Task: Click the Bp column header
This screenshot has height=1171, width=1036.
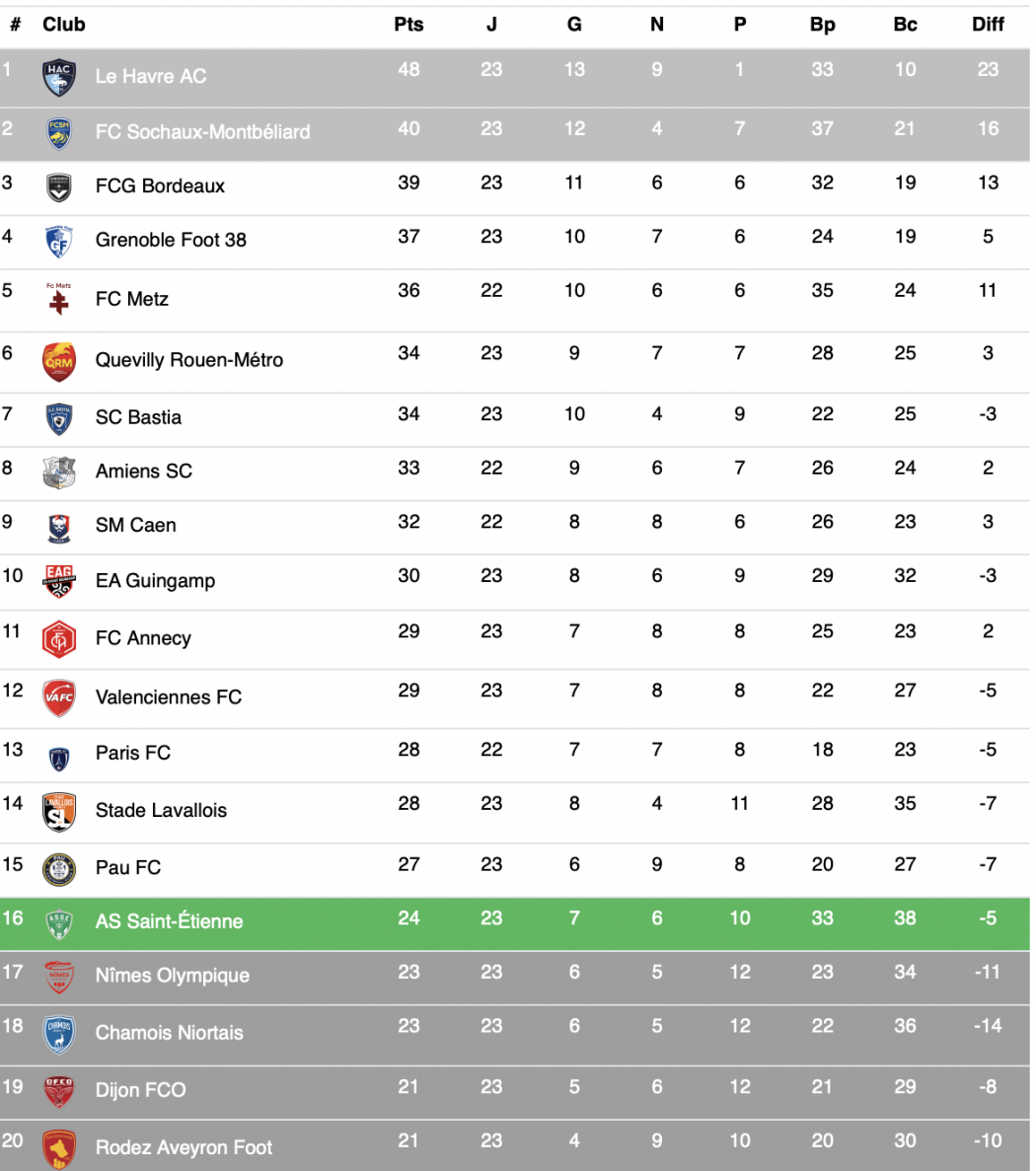Action: coord(822,25)
